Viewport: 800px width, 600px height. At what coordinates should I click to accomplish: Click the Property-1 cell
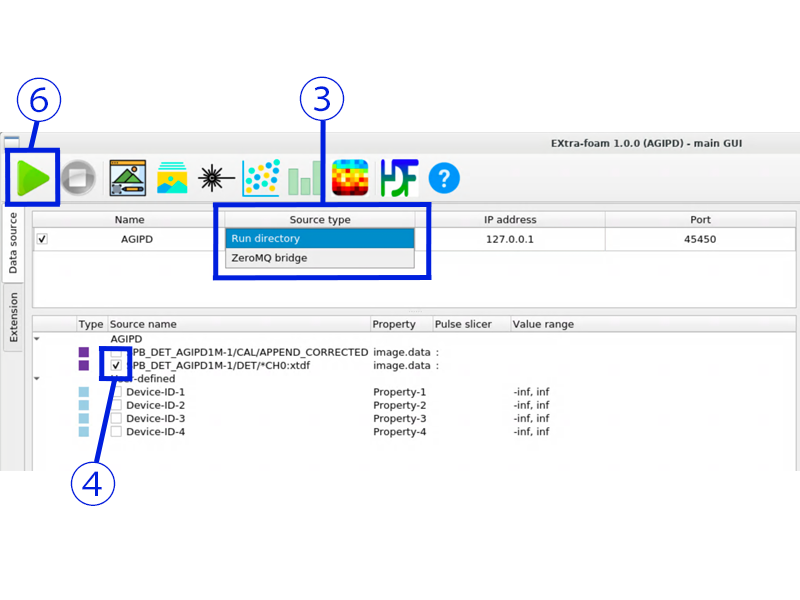[x=399, y=392]
